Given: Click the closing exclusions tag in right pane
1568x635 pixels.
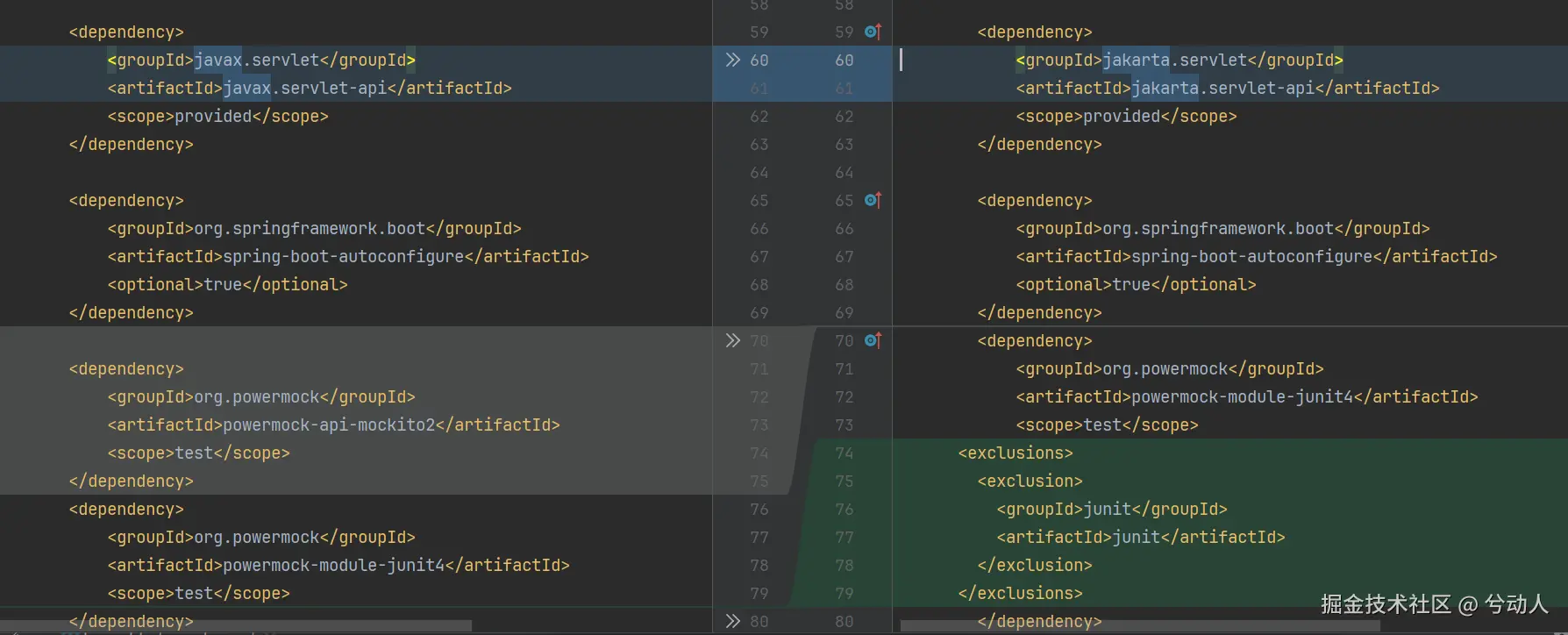Looking at the screenshot, I should point(1021,593).
